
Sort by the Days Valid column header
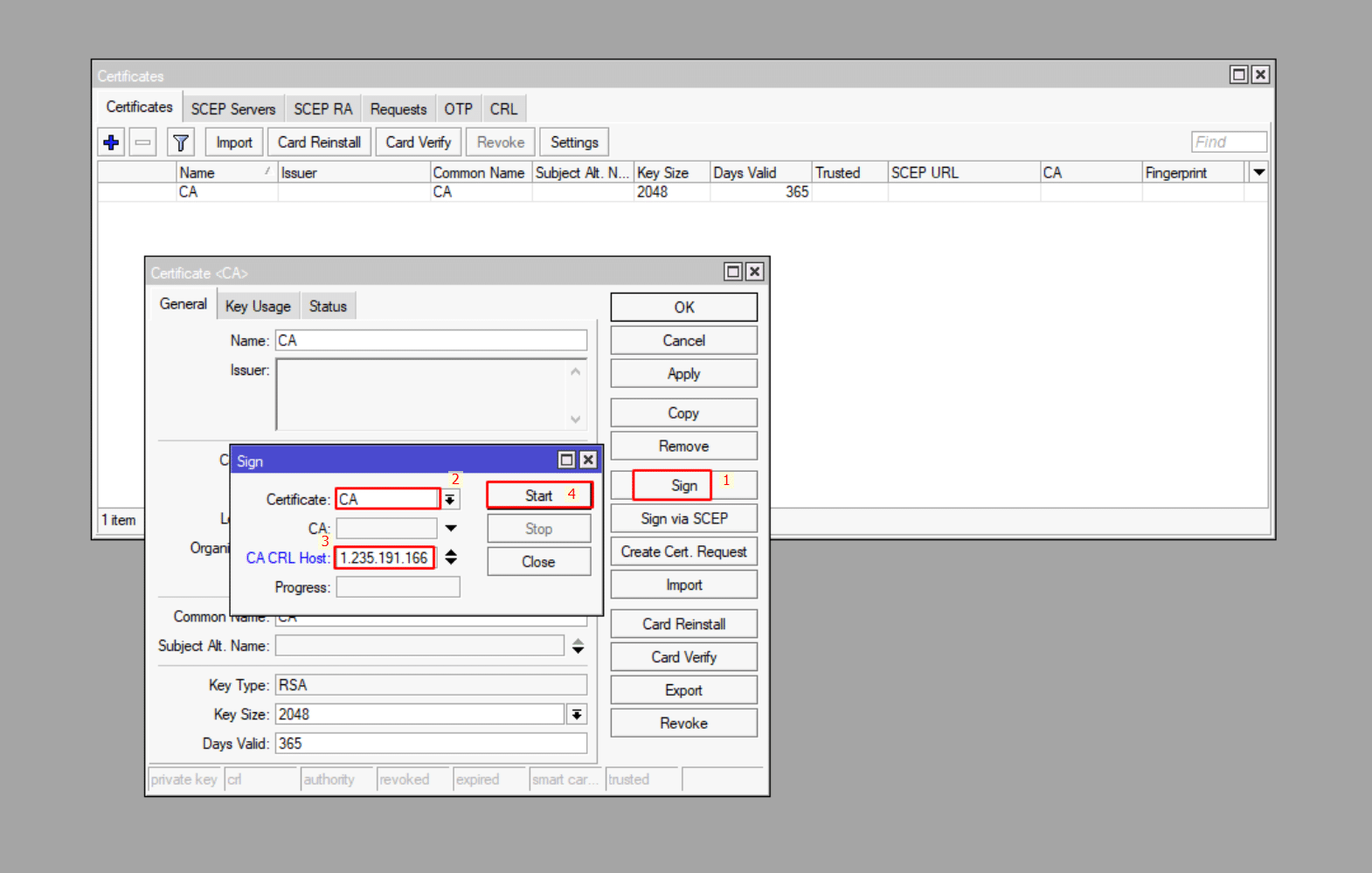760,172
